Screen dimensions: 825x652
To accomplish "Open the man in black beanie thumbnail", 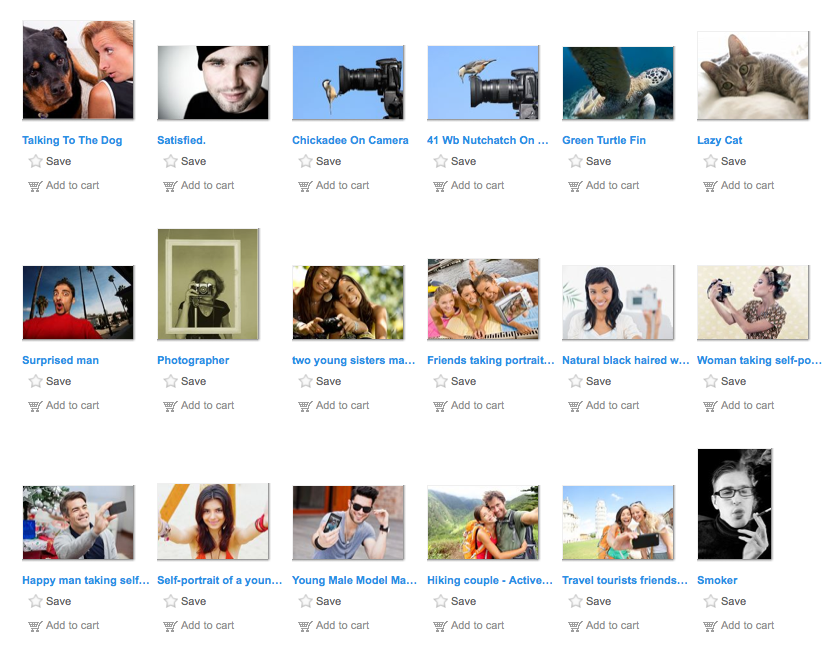I will click(213, 82).
